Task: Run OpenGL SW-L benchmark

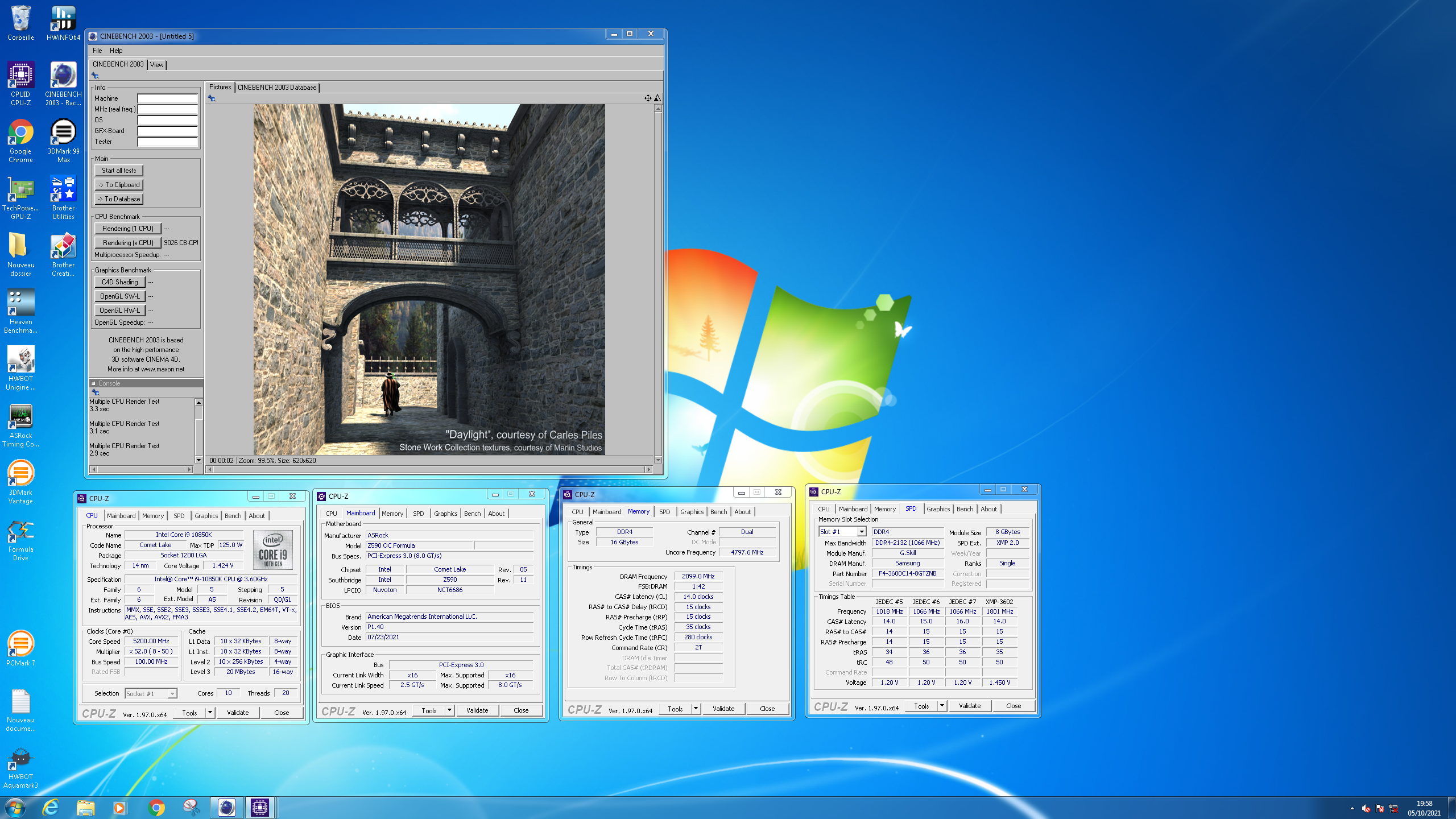Action: coord(120,296)
